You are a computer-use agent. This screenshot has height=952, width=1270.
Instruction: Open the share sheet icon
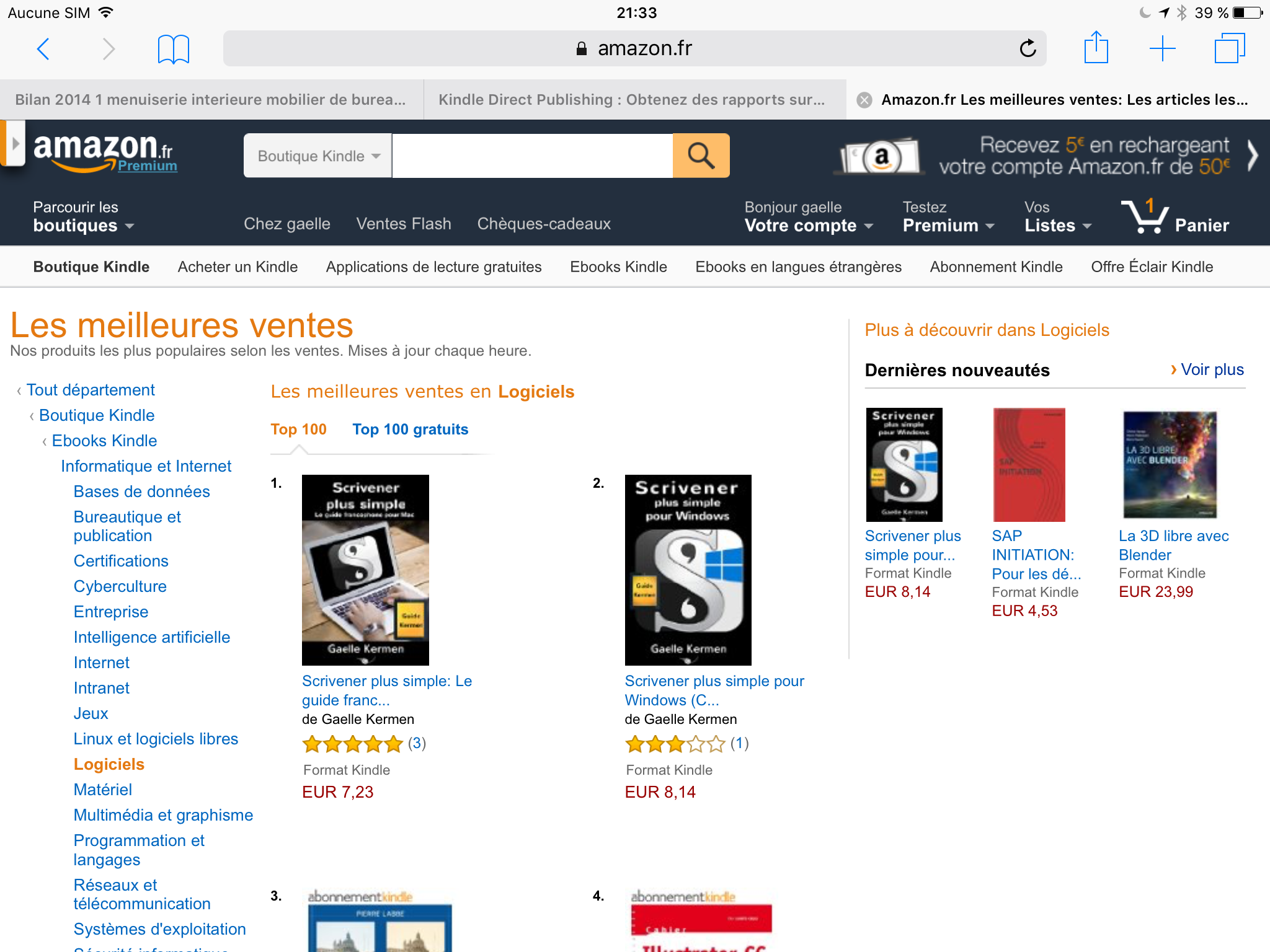tap(1096, 47)
